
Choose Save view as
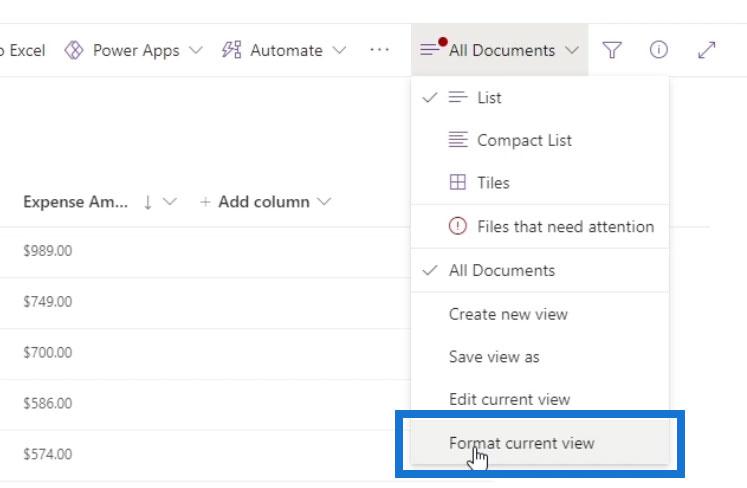pyautogui.click(x=540, y=356)
